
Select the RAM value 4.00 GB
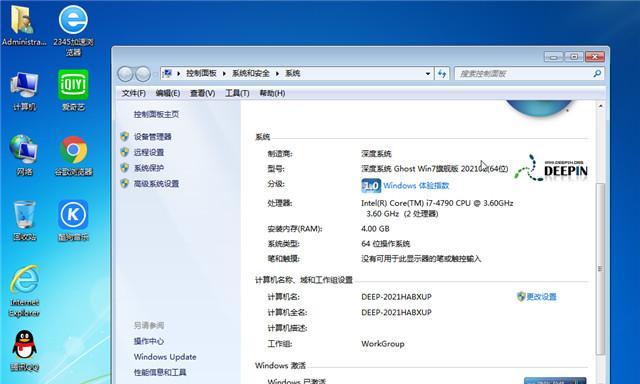[x=375, y=229]
